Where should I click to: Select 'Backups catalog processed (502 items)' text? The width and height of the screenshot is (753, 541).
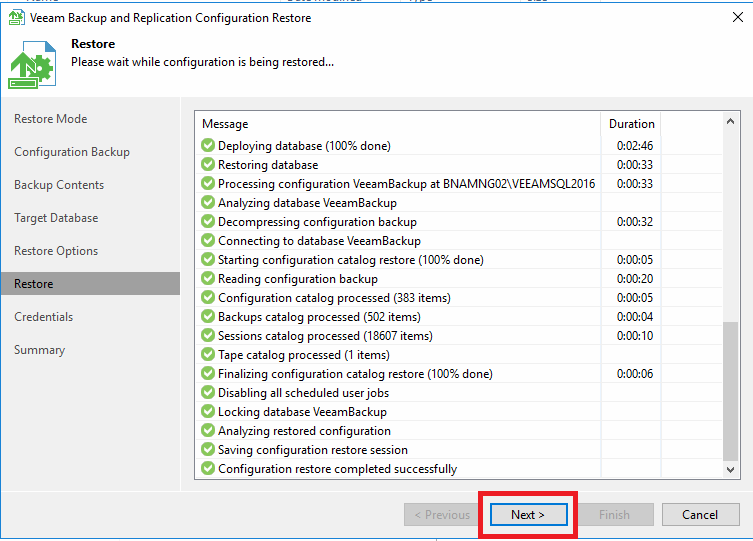319,317
